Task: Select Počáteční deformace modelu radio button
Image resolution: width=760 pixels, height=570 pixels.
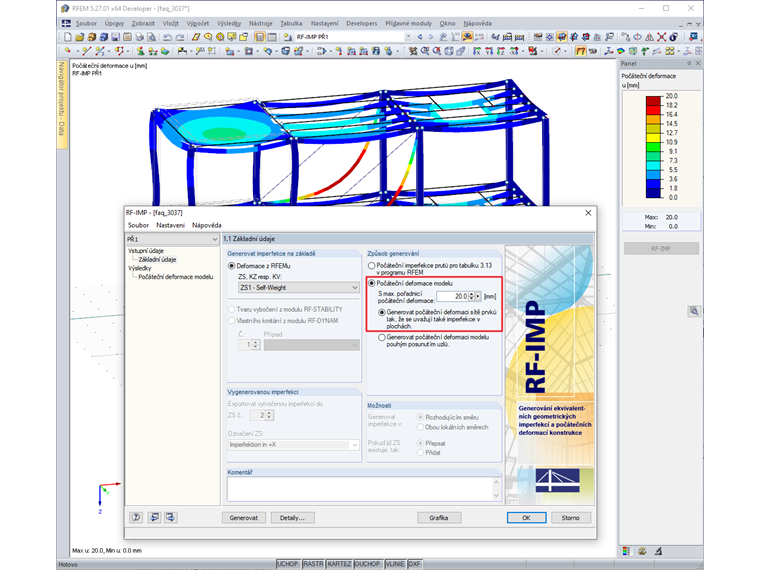Action: [x=372, y=283]
